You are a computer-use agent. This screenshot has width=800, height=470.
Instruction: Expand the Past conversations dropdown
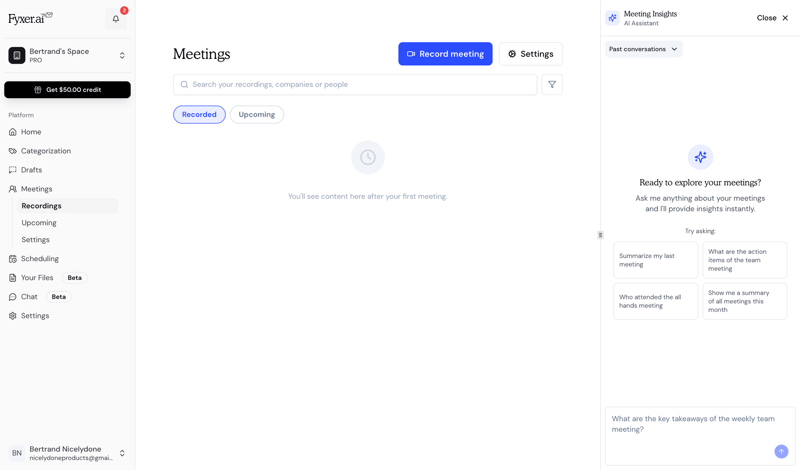[x=643, y=49]
